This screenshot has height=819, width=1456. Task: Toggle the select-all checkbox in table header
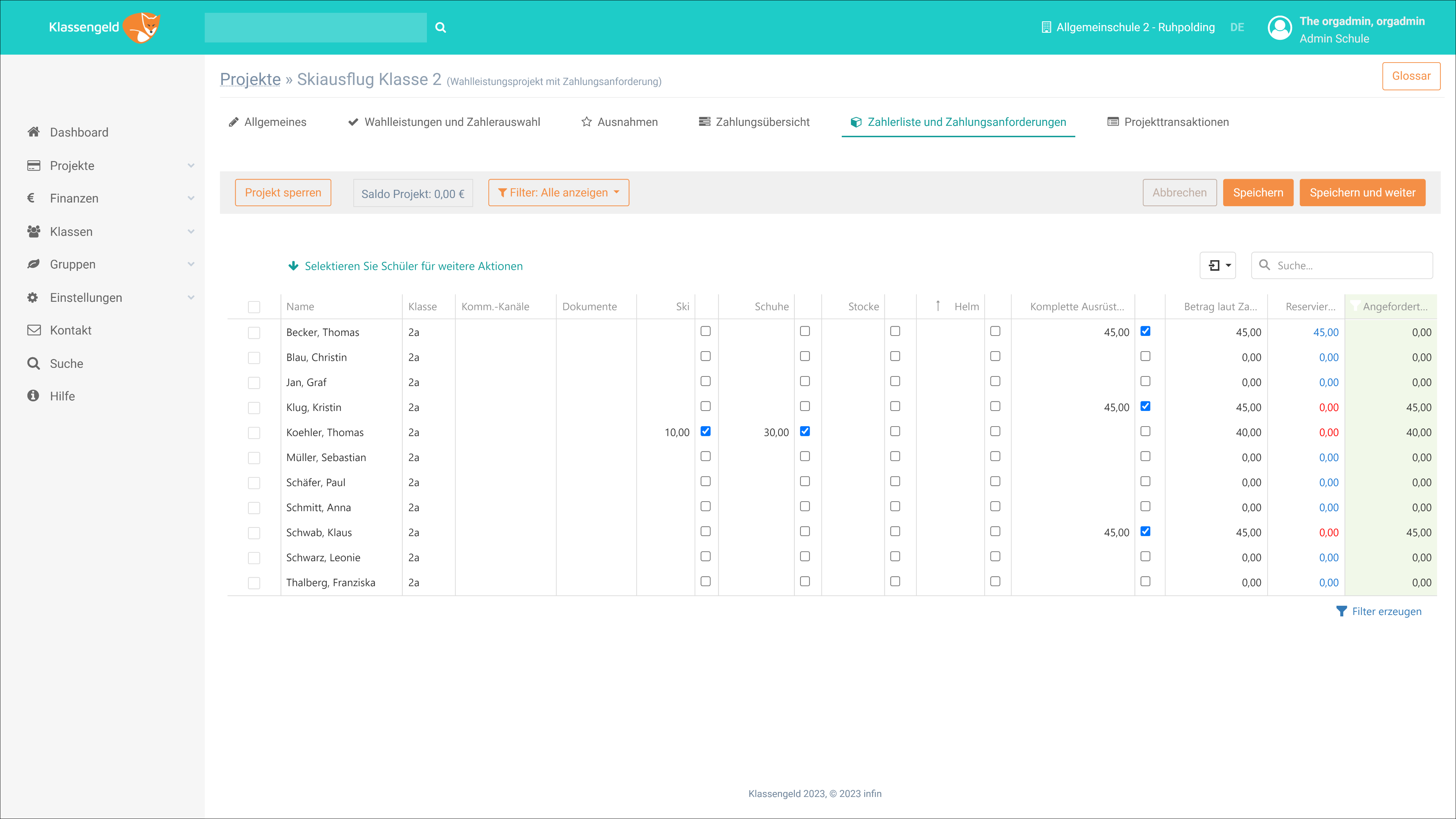pos(255,307)
